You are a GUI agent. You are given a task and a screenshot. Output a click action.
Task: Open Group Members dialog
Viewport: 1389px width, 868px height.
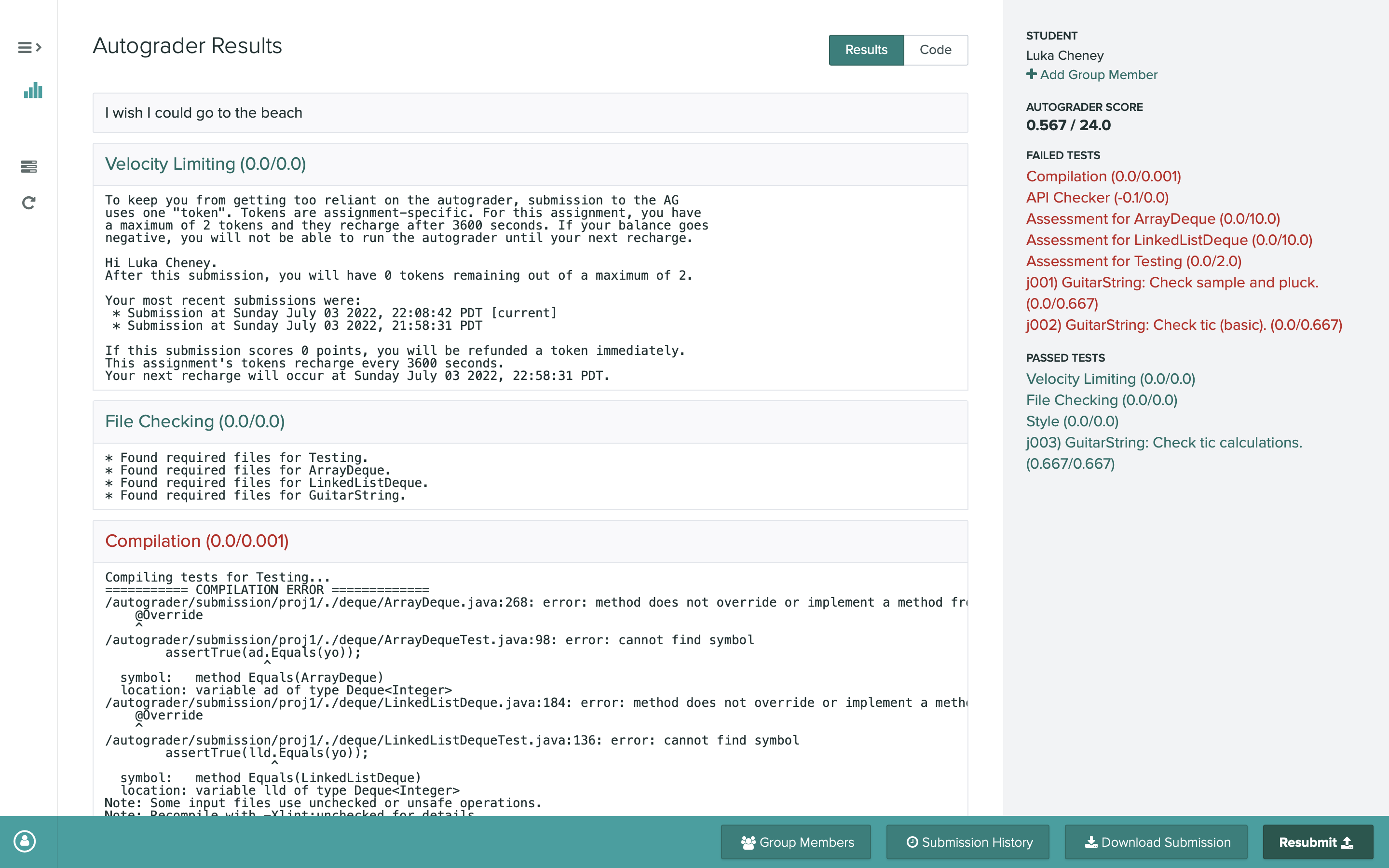pyautogui.click(x=797, y=842)
